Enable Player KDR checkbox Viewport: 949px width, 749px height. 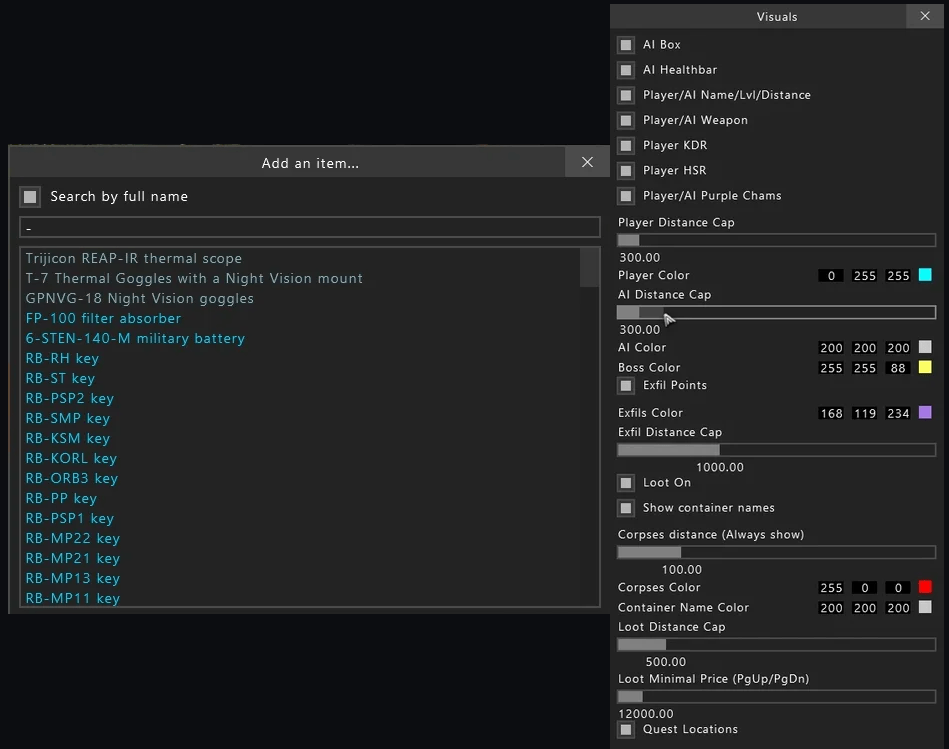click(x=626, y=146)
